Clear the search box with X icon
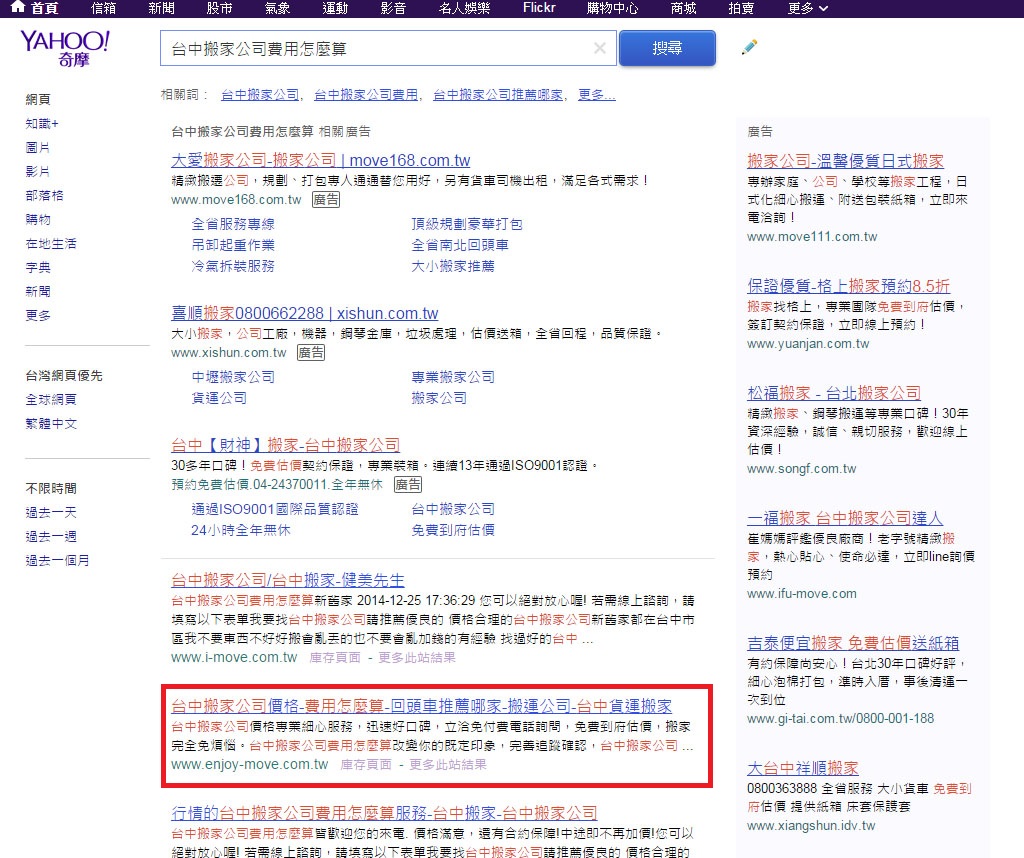1024x858 pixels. point(600,48)
